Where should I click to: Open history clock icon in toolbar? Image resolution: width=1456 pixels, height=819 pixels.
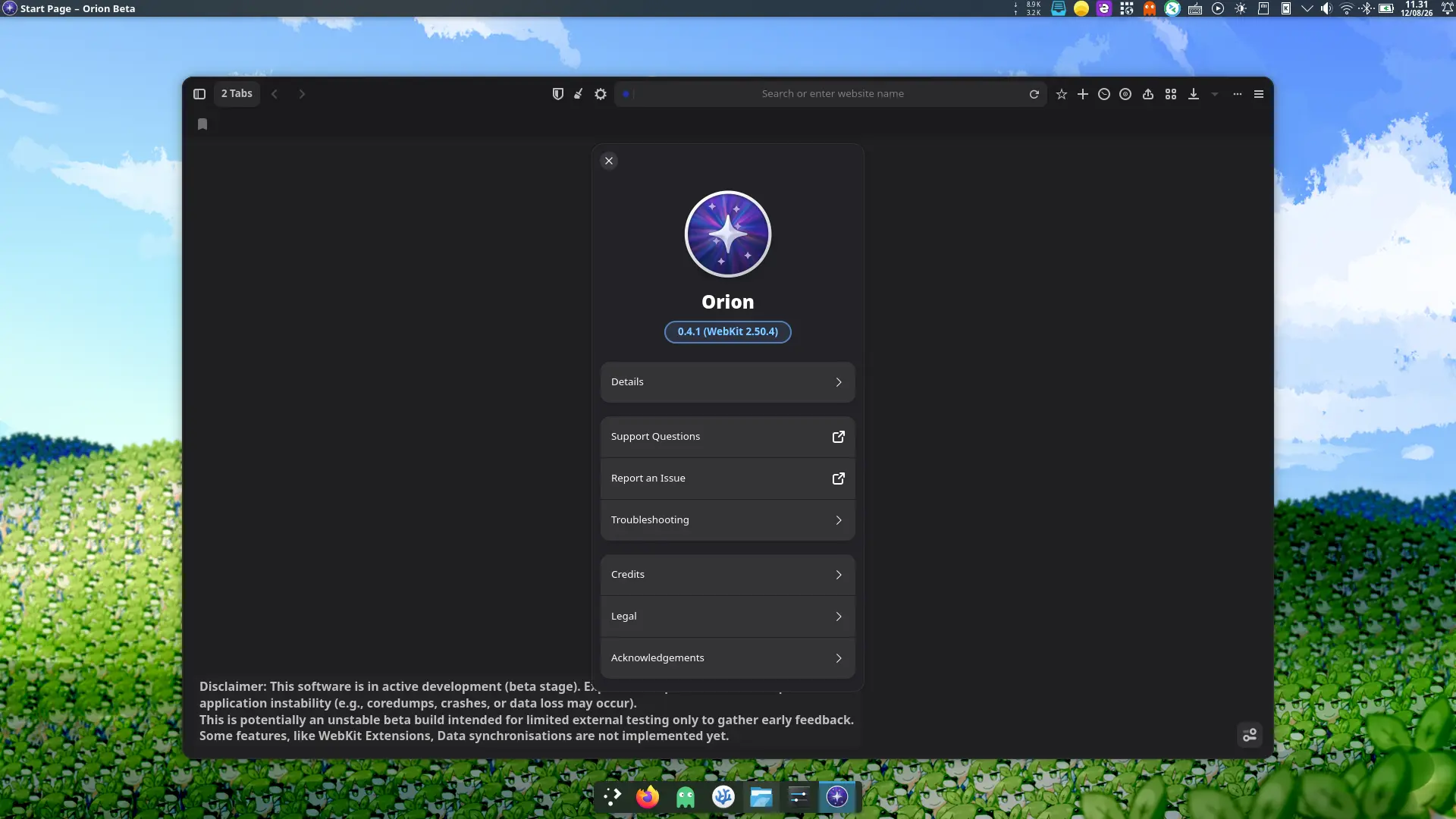(1104, 94)
